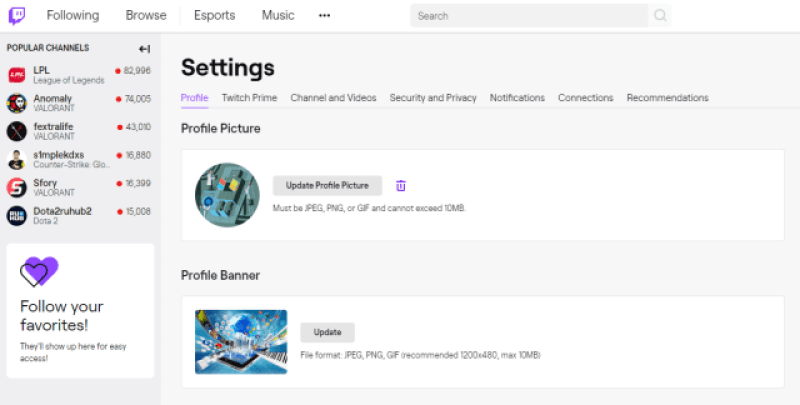Click the search magnifier button

(x=660, y=16)
